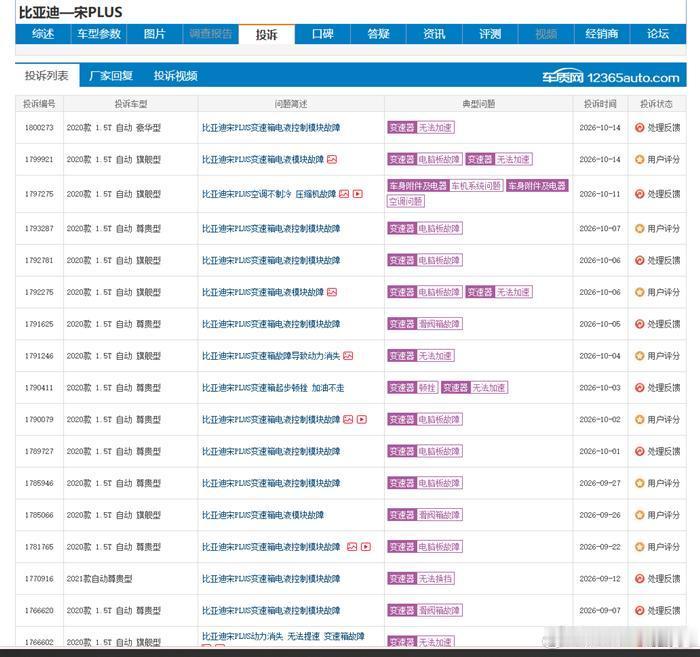Image resolution: width=700 pixels, height=657 pixels.
Task: Click 滑阀箱故障 tag in row 1791625
Action: pyautogui.click(x=439, y=324)
